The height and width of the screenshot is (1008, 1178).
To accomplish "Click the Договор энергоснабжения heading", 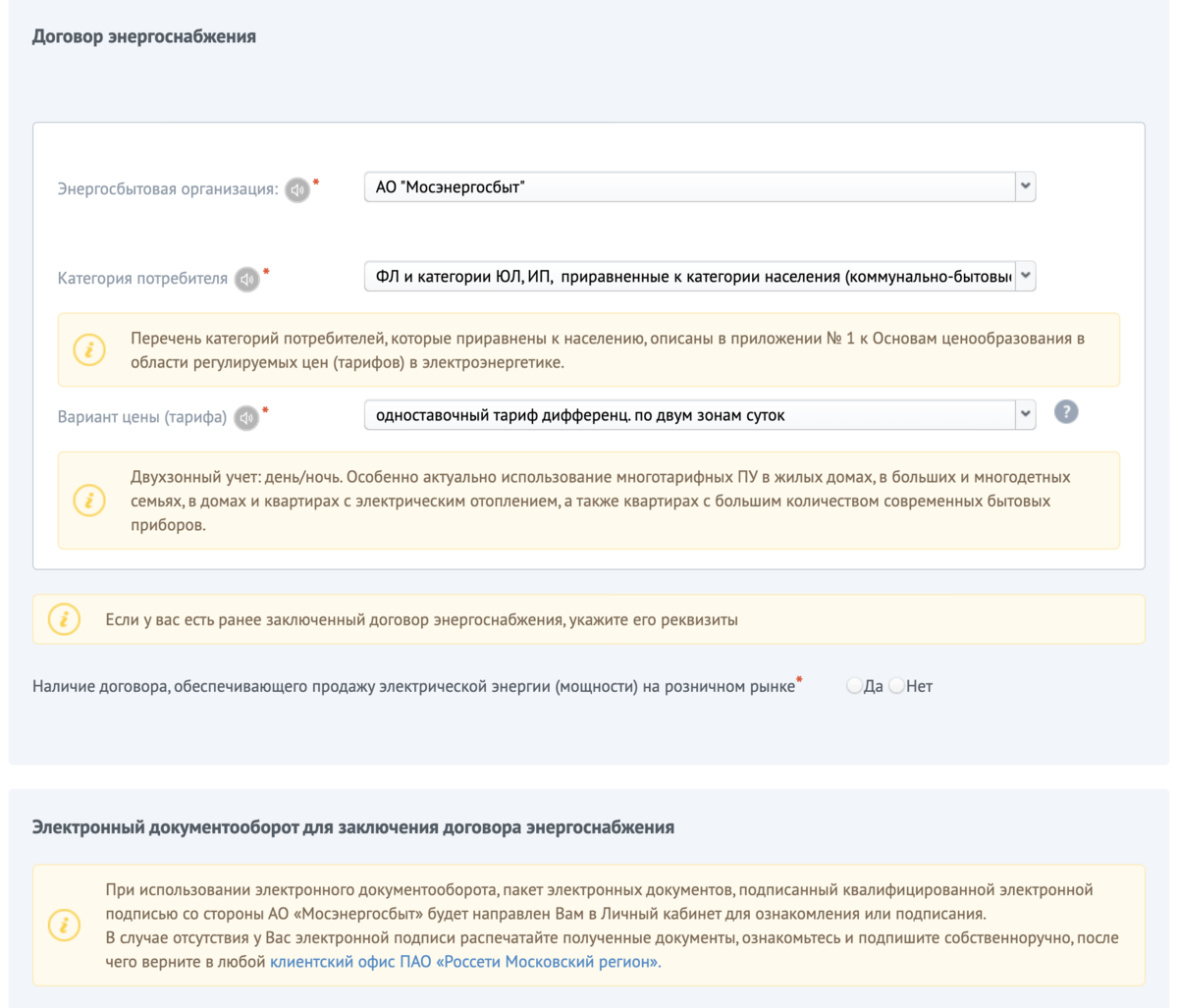I will tap(144, 36).
